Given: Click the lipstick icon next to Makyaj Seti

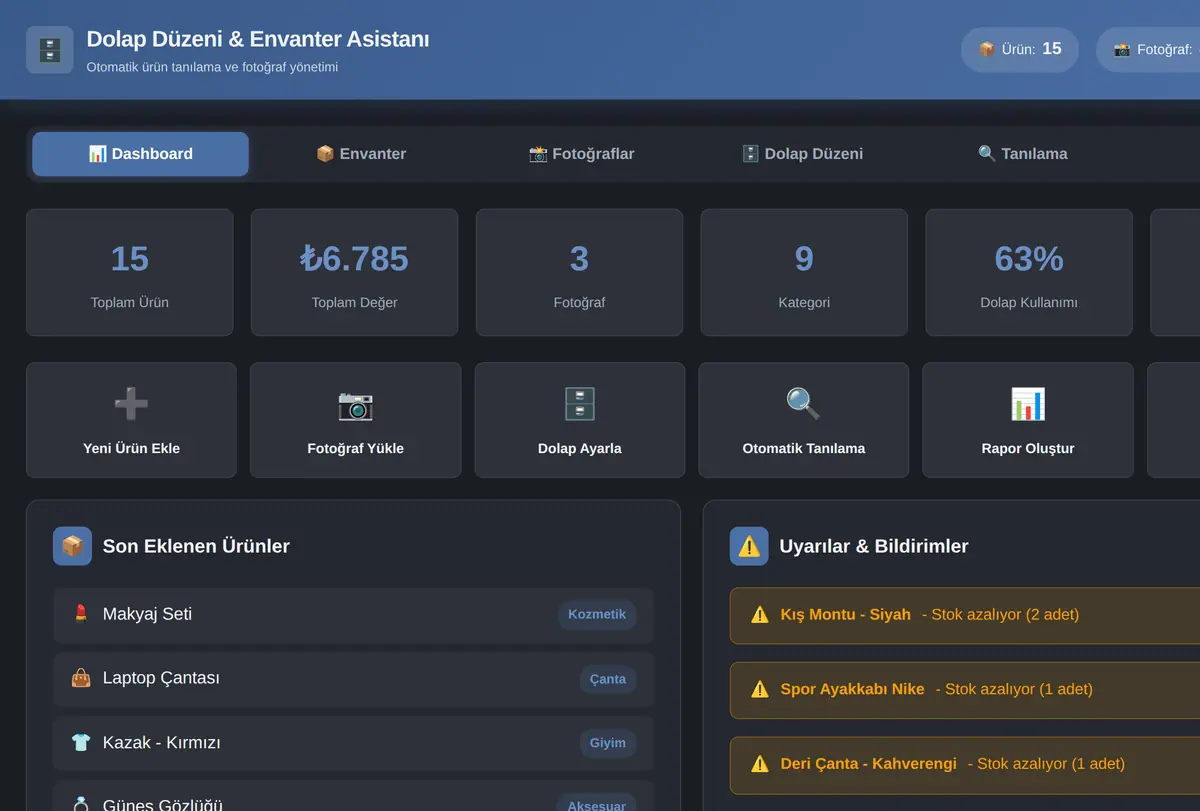Looking at the screenshot, I should click(81, 614).
